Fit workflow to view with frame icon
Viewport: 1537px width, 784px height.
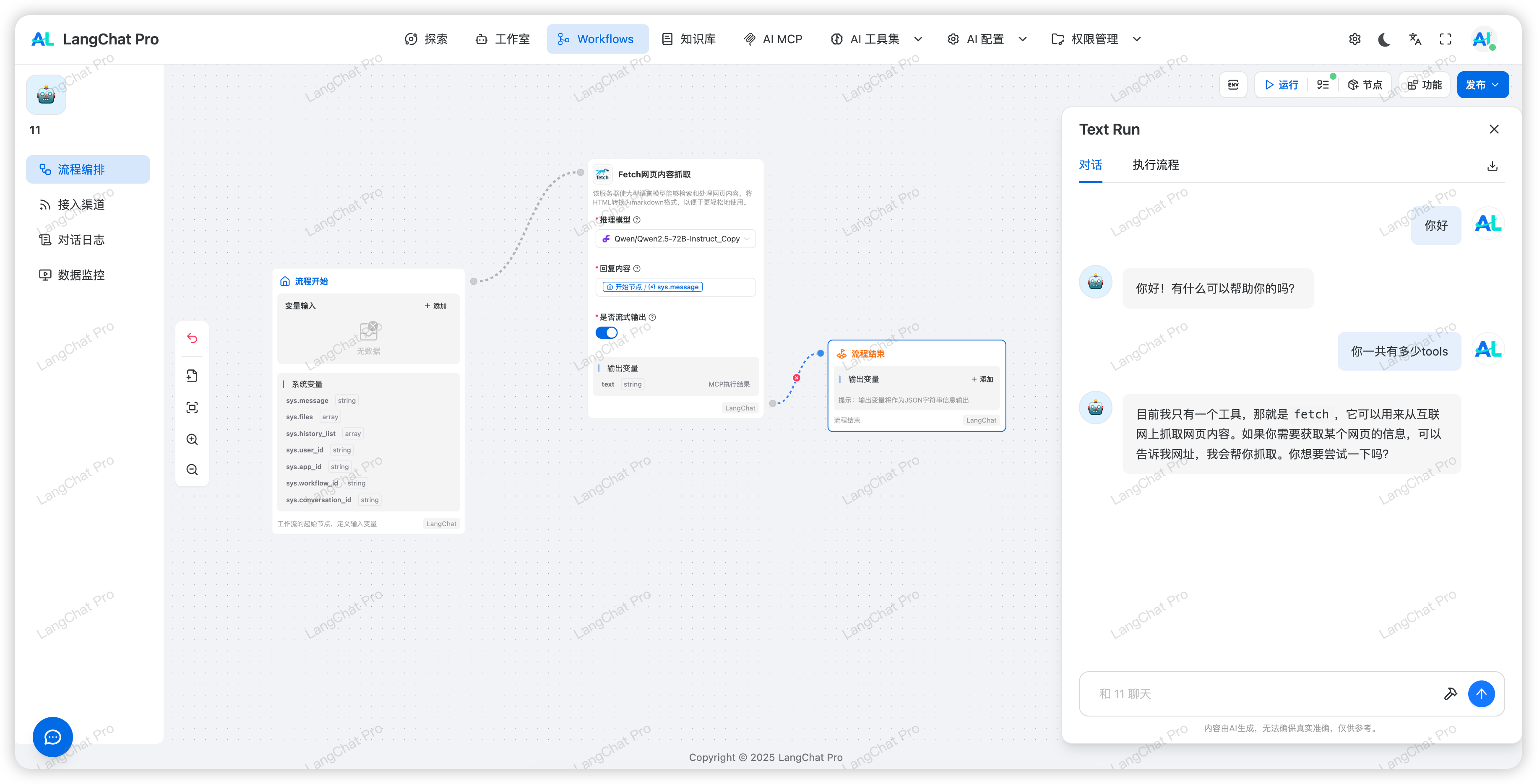click(x=192, y=407)
